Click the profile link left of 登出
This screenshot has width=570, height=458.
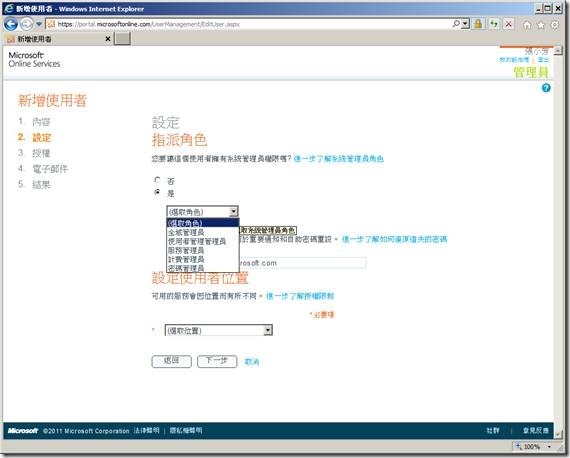coord(514,60)
